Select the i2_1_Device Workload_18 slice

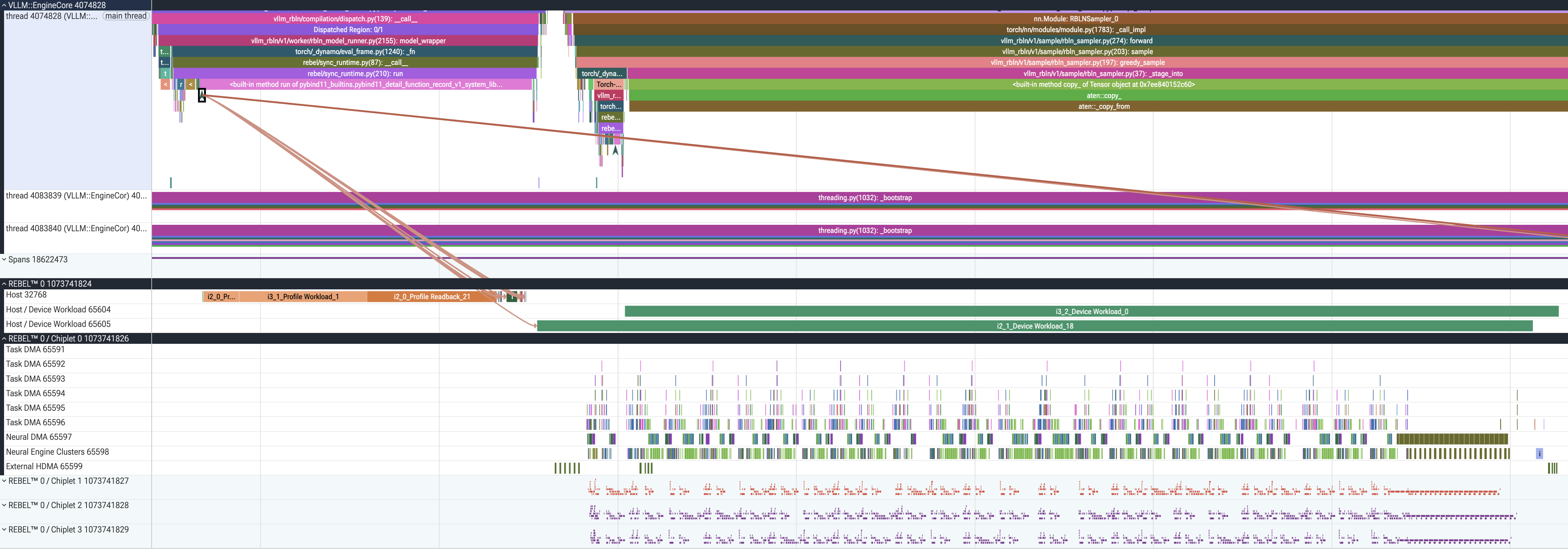(1035, 326)
